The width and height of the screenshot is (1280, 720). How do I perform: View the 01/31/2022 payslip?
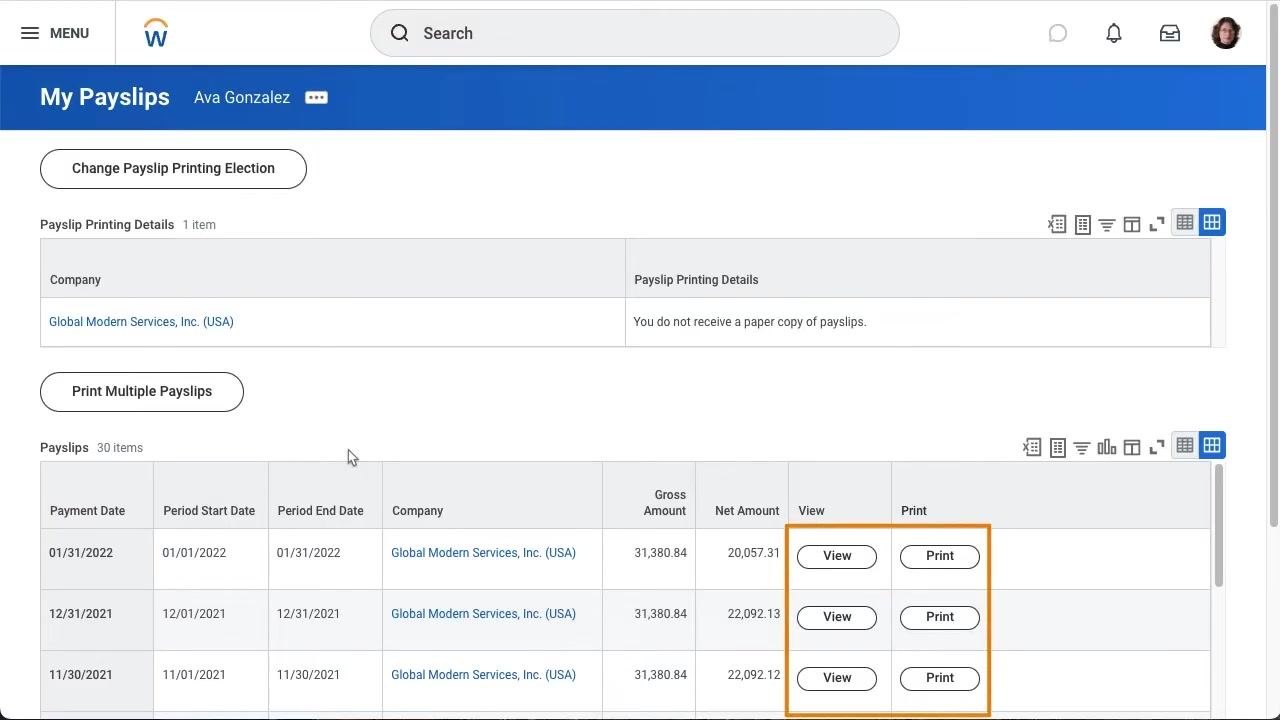[837, 556]
